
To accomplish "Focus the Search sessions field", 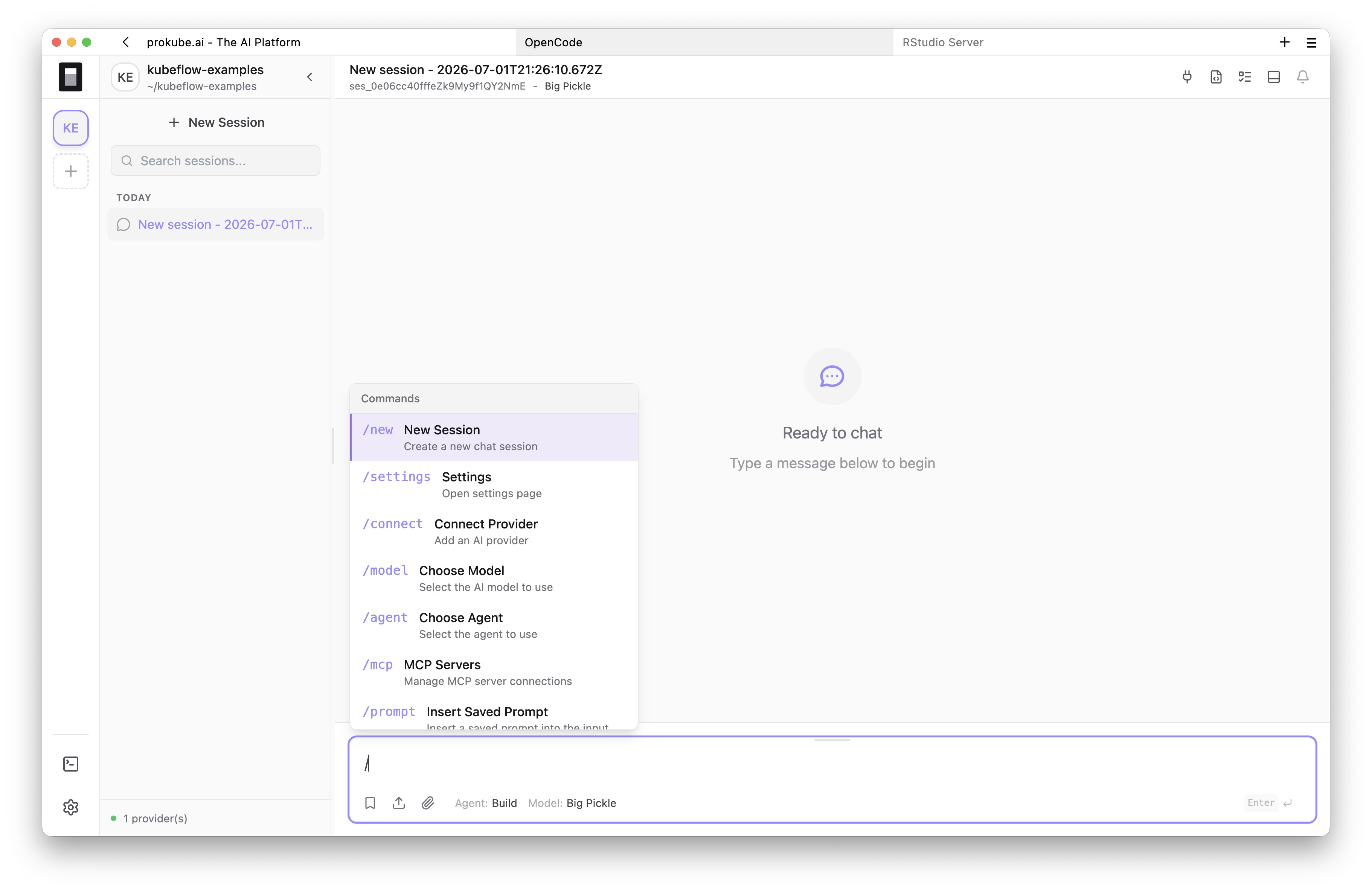I will pos(216,161).
